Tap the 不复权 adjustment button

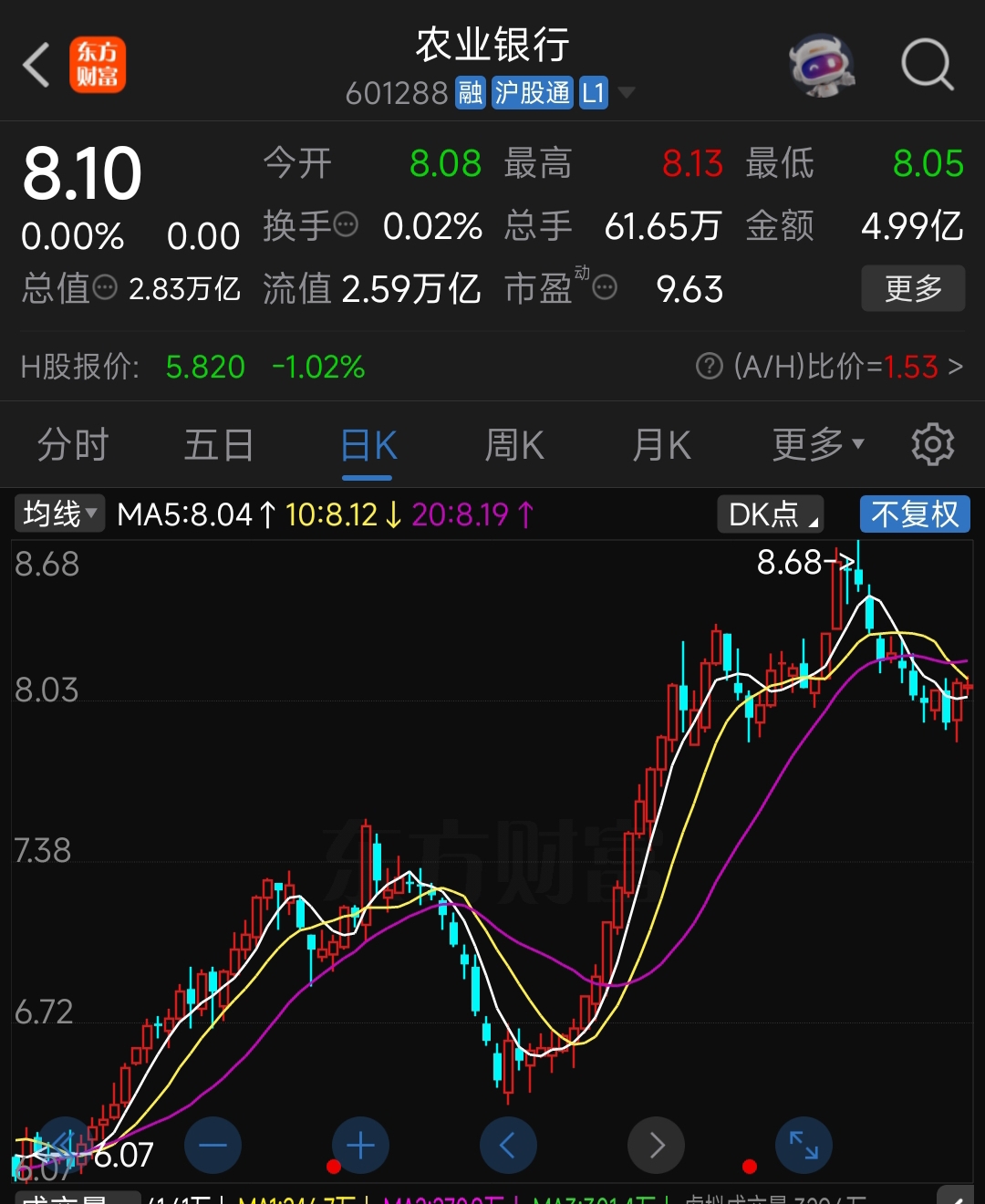[915, 514]
